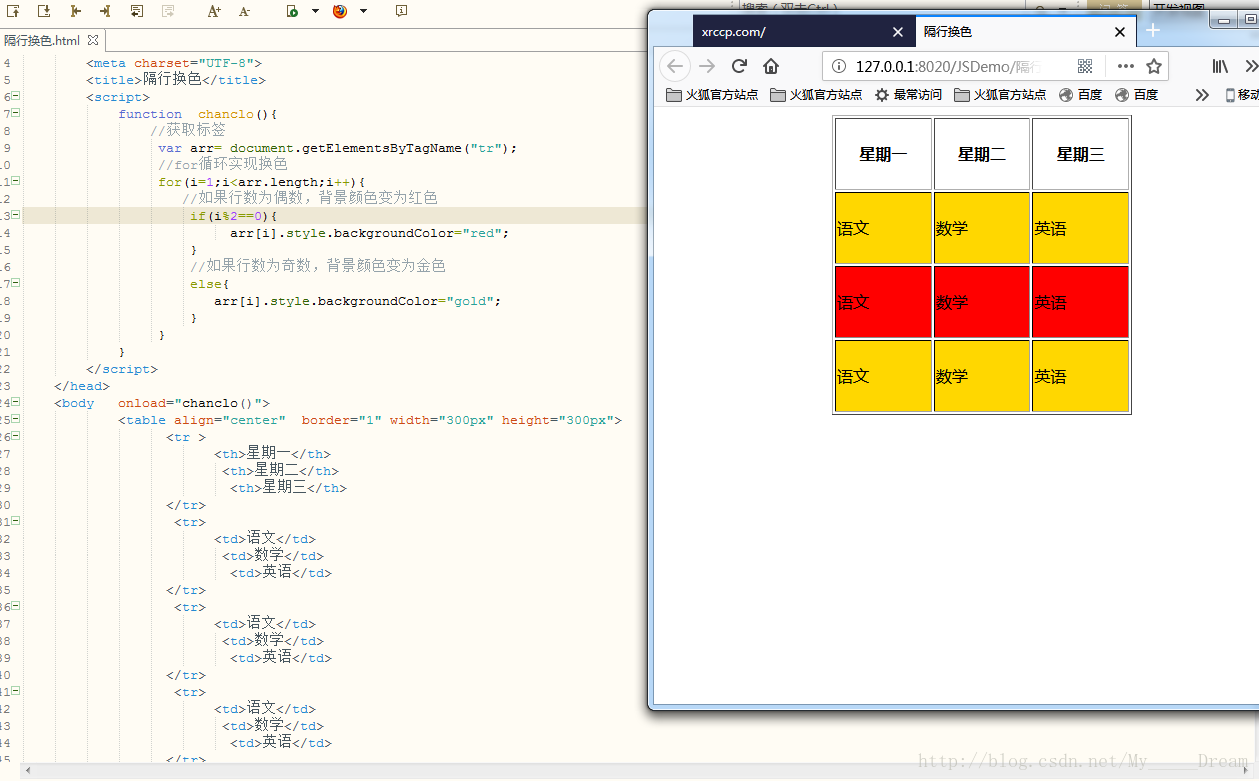Click the 星期一 table header cell
This screenshot has height=781, width=1259.
(883, 154)
